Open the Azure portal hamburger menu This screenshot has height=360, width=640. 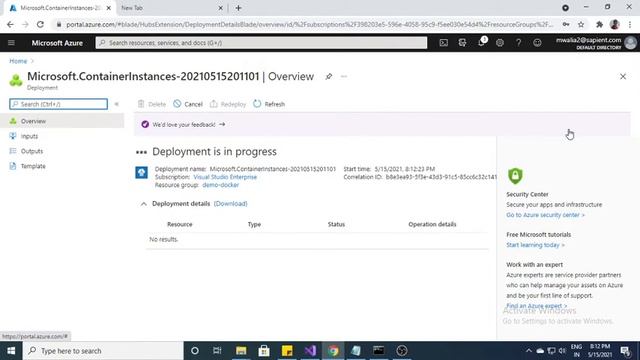11,43
